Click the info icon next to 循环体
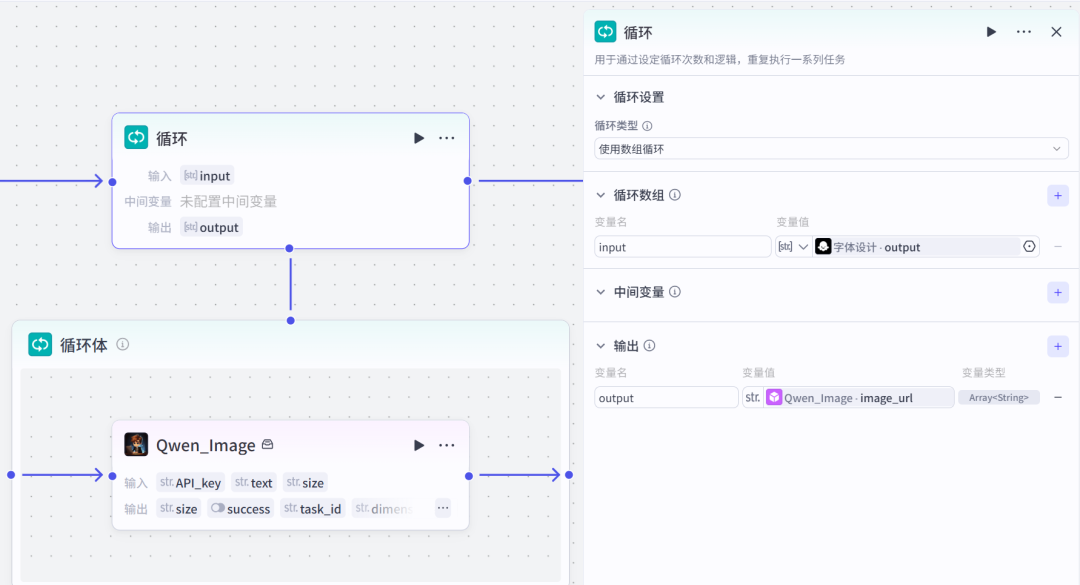The width and height of the screenshot is (1080, 585). point(123,344)
